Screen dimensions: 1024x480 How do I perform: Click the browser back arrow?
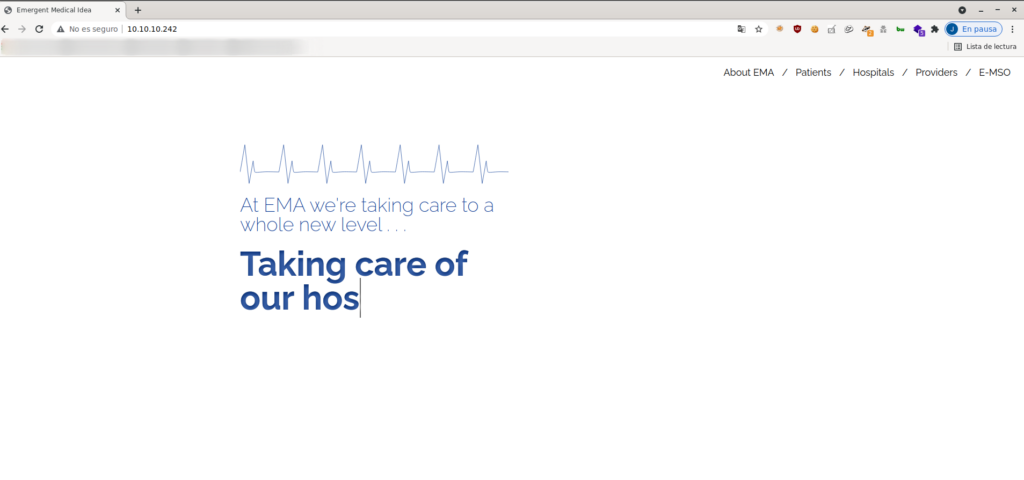[6, 29]
